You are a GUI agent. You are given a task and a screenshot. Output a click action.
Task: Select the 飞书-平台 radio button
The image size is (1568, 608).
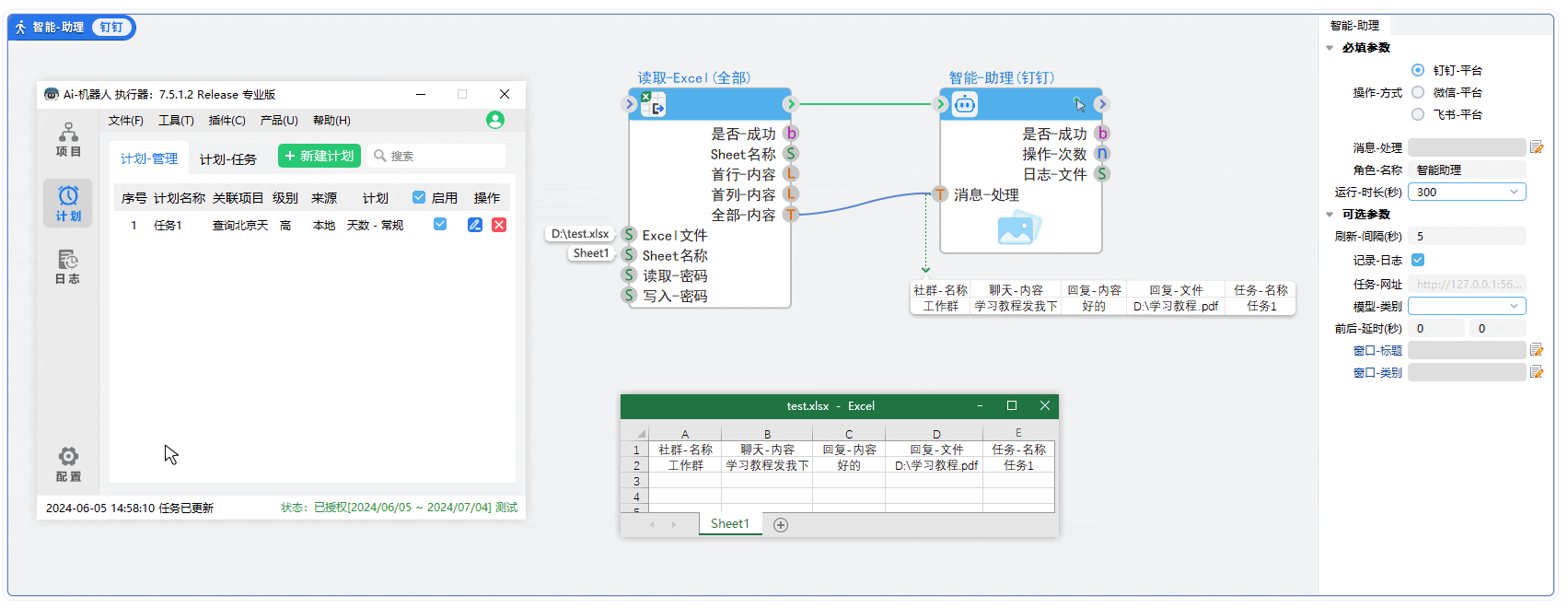(1418, 114)
